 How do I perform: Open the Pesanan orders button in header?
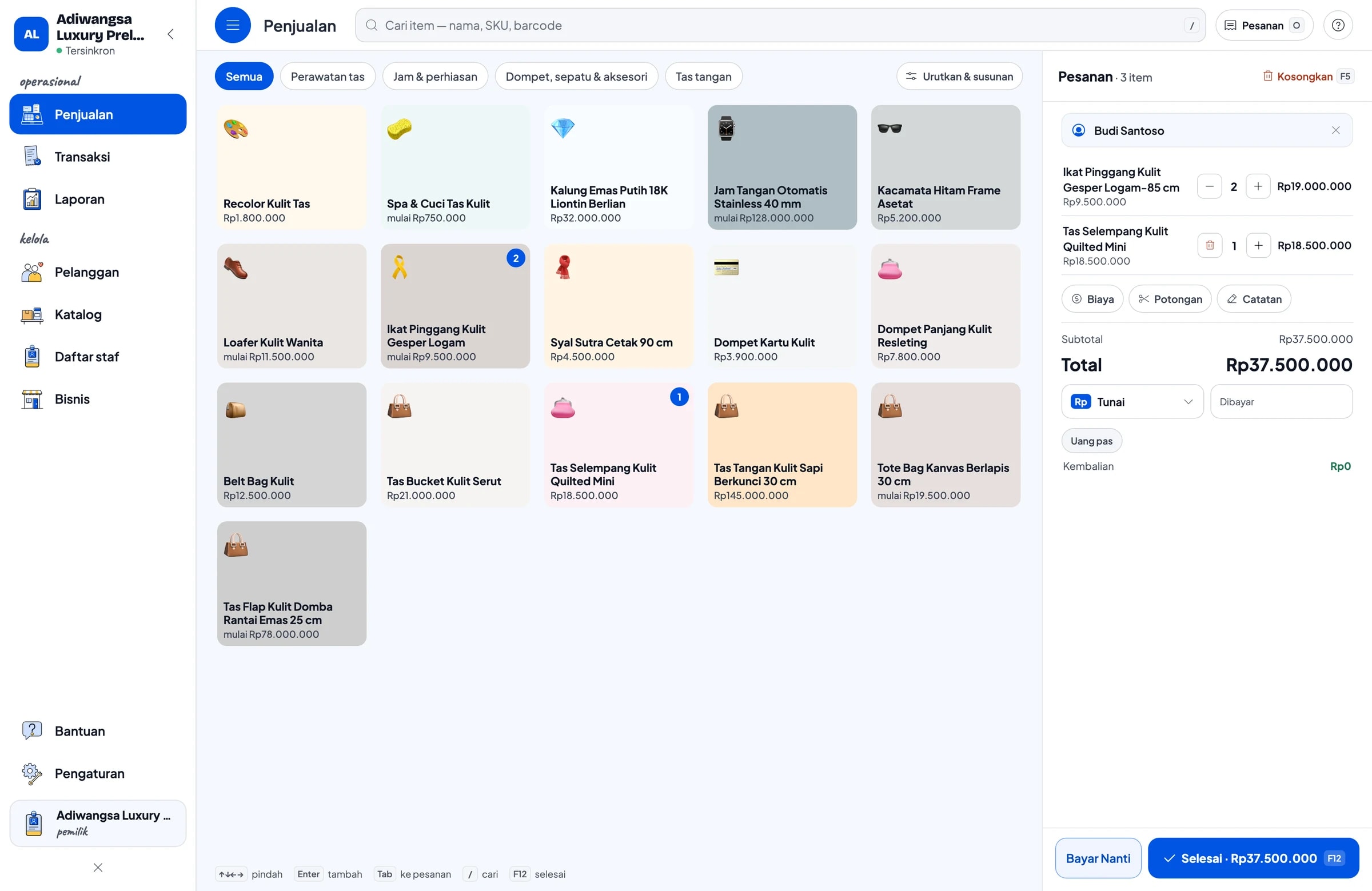1263,25
